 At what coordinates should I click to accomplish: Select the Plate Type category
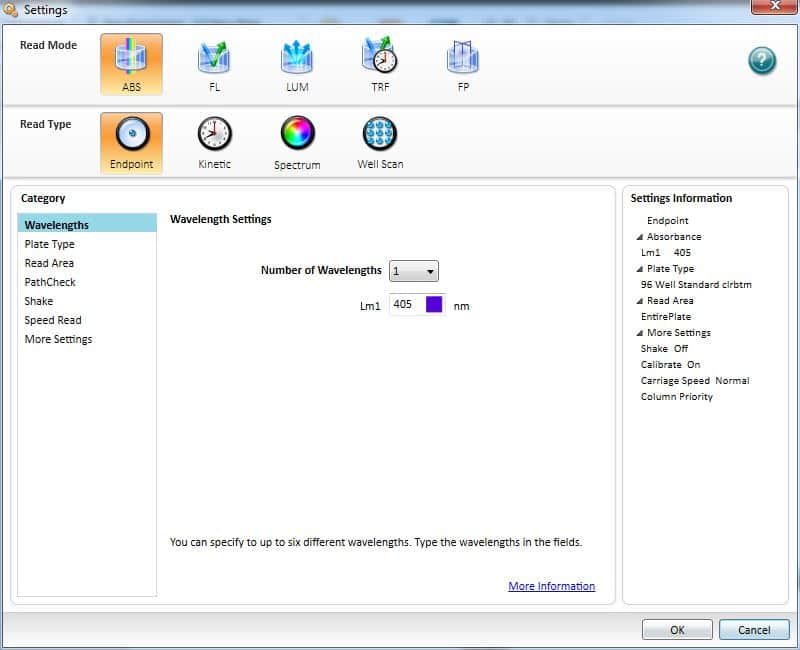point(87,244)
